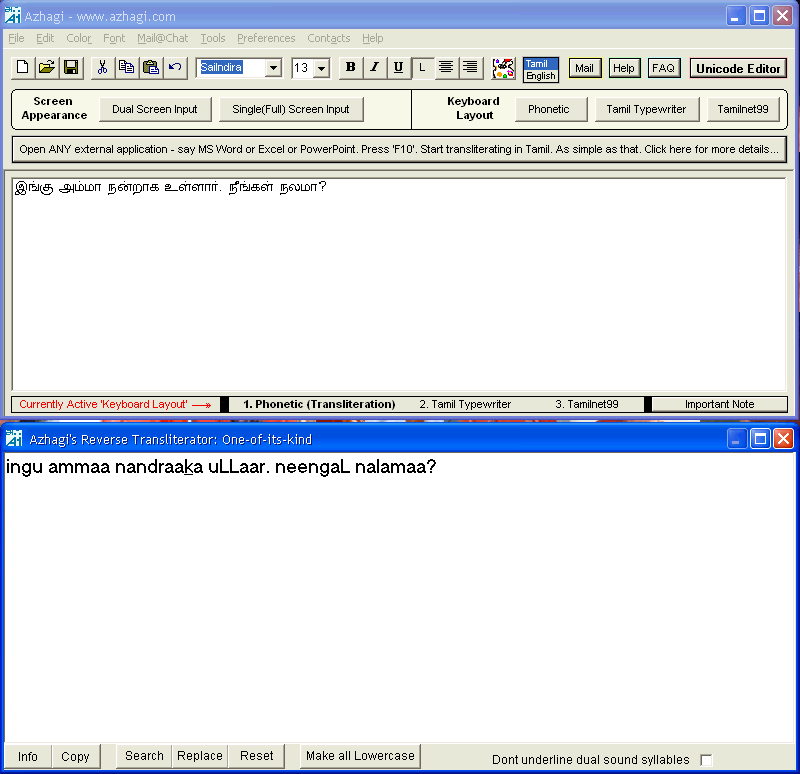Click the 'Currently Active Keyboard Layout' label
Image resolution: width=800 pixels, height=774 pixels.
tap(115, 404)
